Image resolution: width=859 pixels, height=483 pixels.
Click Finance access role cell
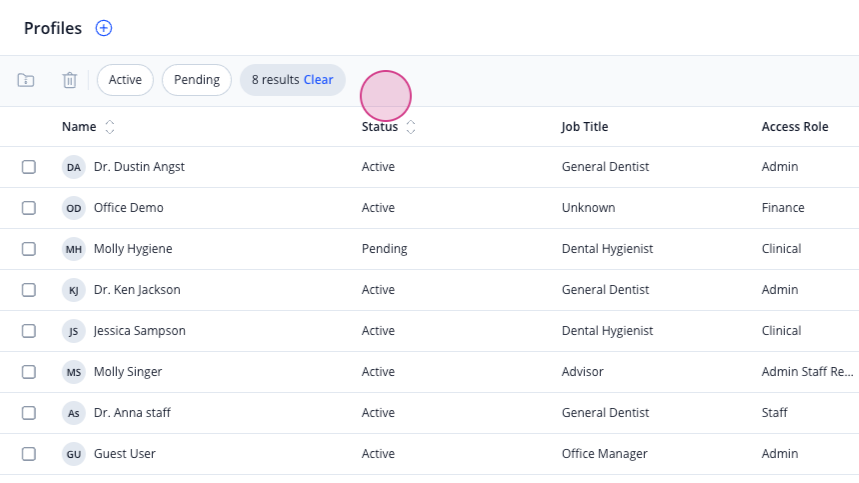(783, 208)
